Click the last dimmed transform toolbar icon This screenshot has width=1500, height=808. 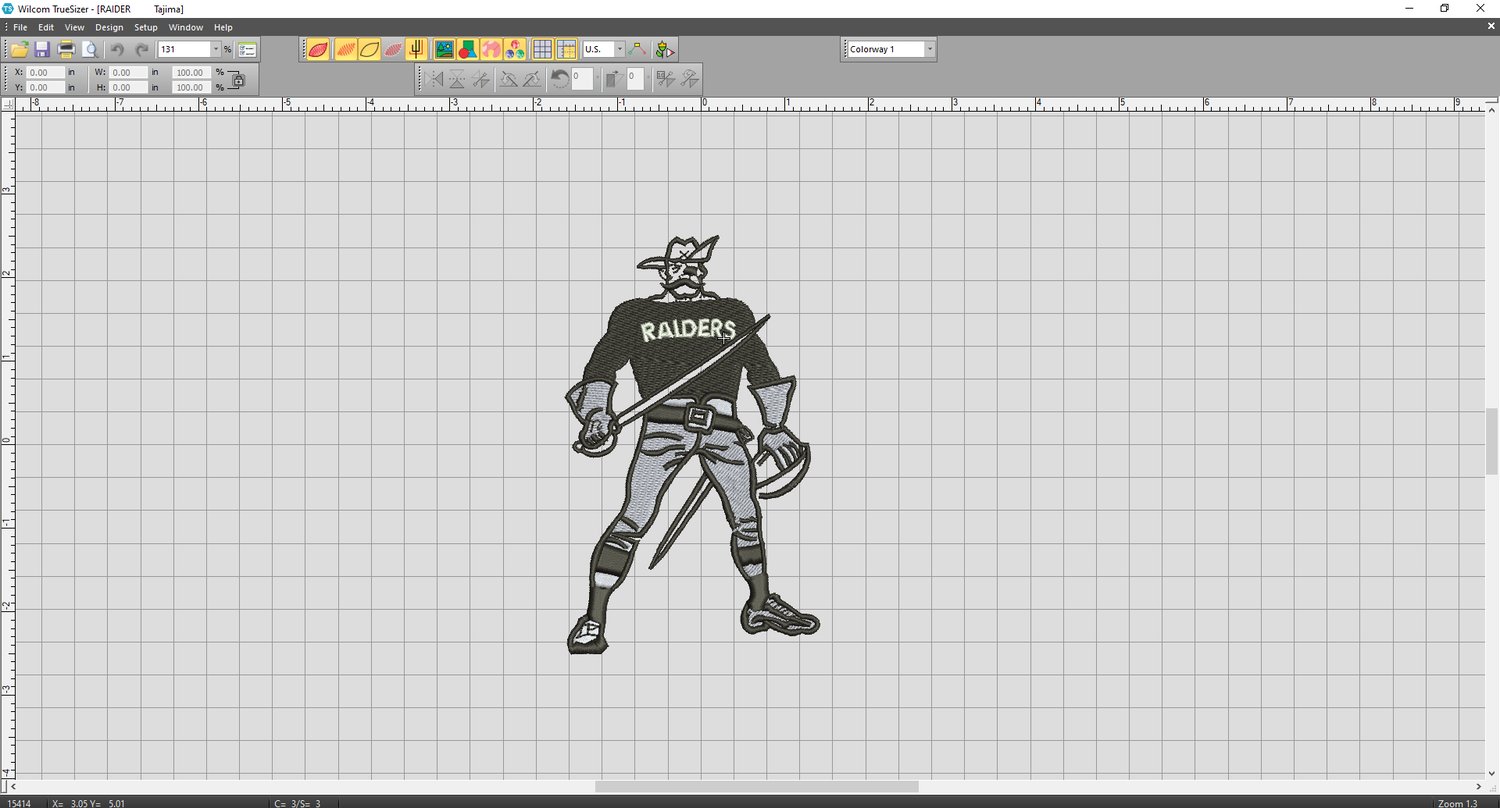click(x=689, y=78)
